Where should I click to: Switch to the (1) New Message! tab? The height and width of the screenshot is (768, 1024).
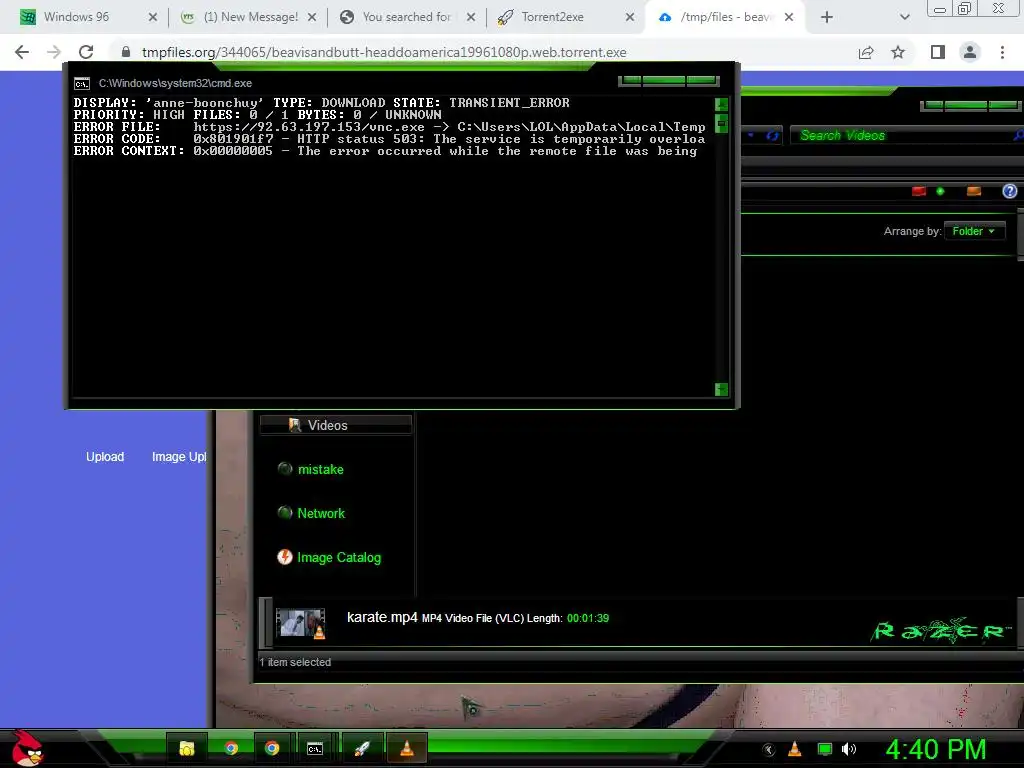point(250,17)
